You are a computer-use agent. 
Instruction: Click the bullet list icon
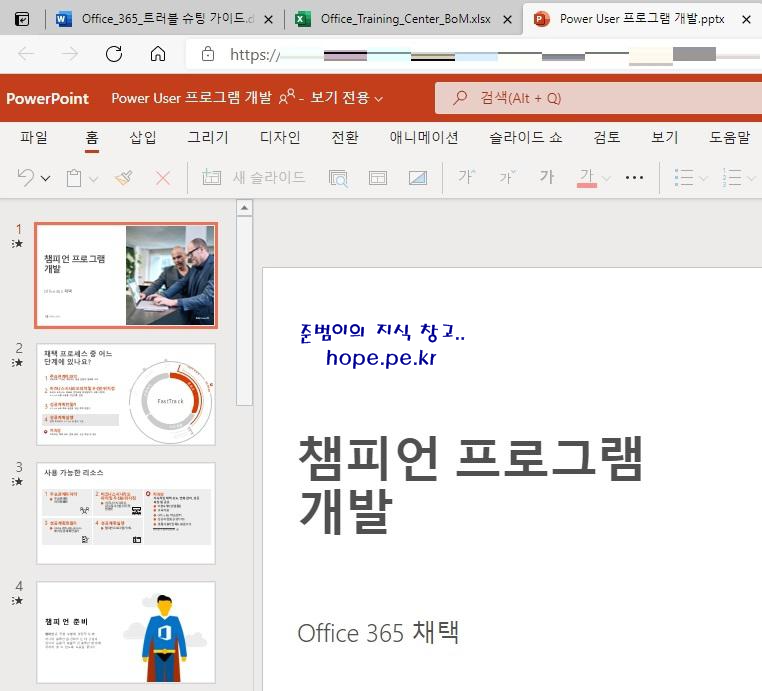[x=684, y=178]
